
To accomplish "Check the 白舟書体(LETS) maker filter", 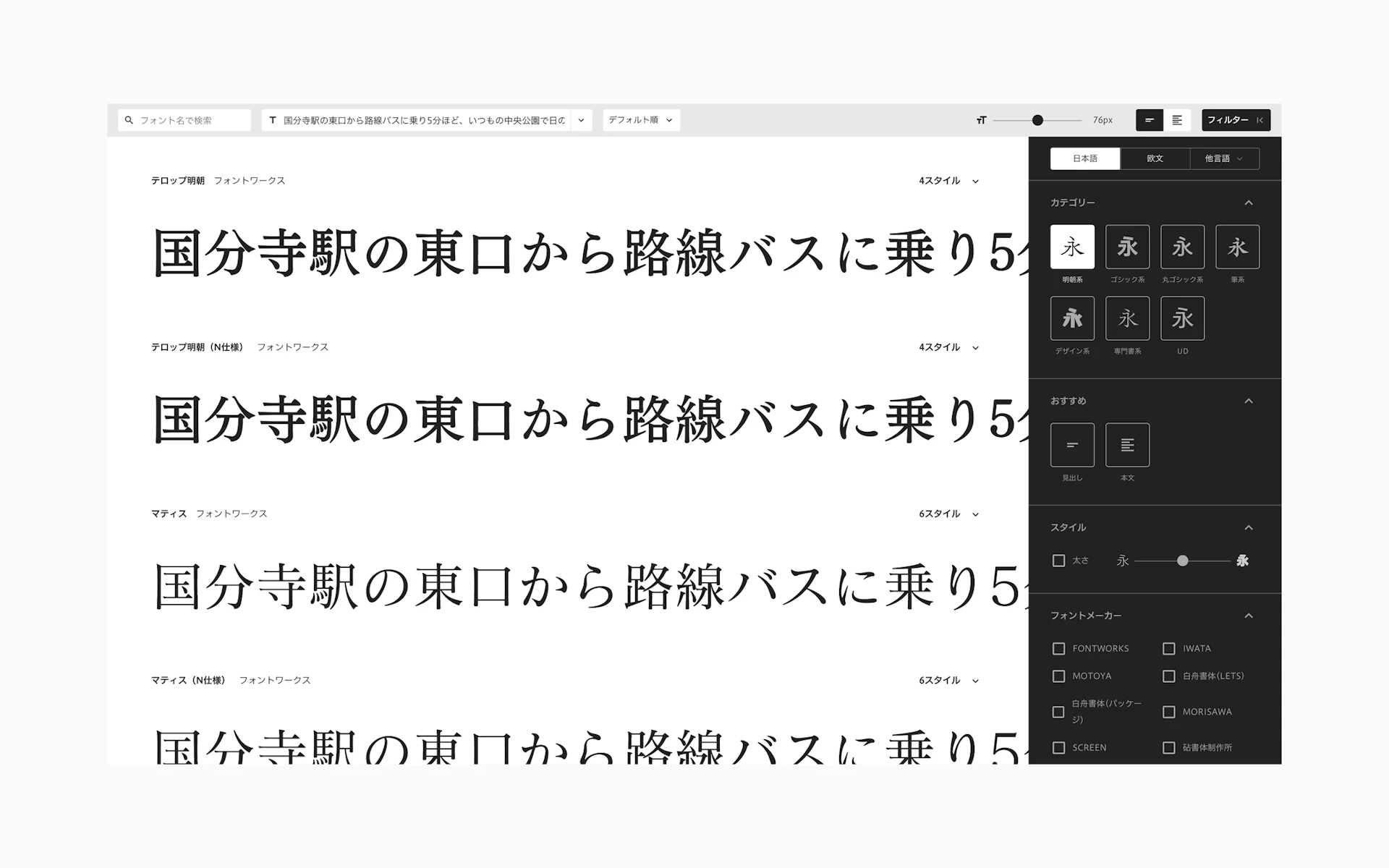I will (x=1168, y=676).
